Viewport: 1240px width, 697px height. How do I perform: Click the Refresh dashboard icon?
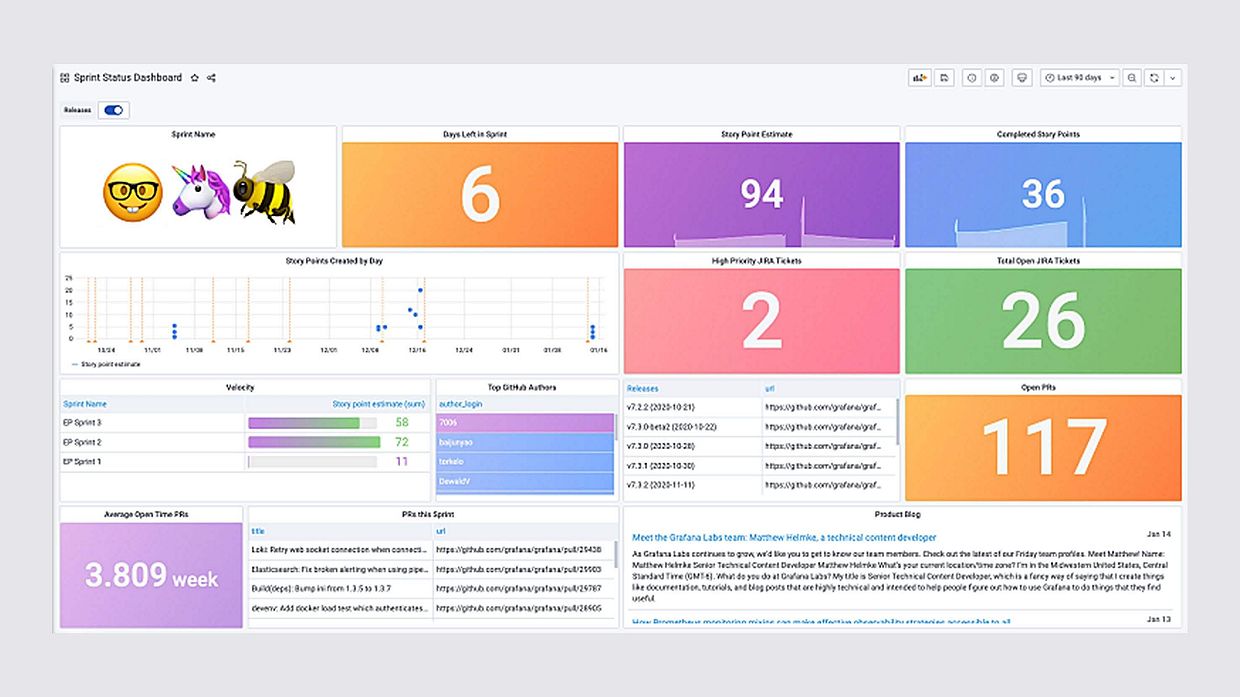pos(1155,77)
